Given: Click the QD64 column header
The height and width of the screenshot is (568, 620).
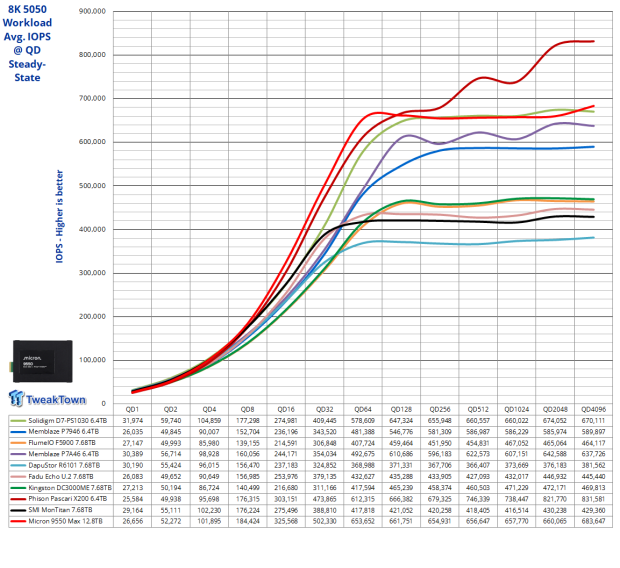Looking at the screenshot, I should click(x=363, y=409).
